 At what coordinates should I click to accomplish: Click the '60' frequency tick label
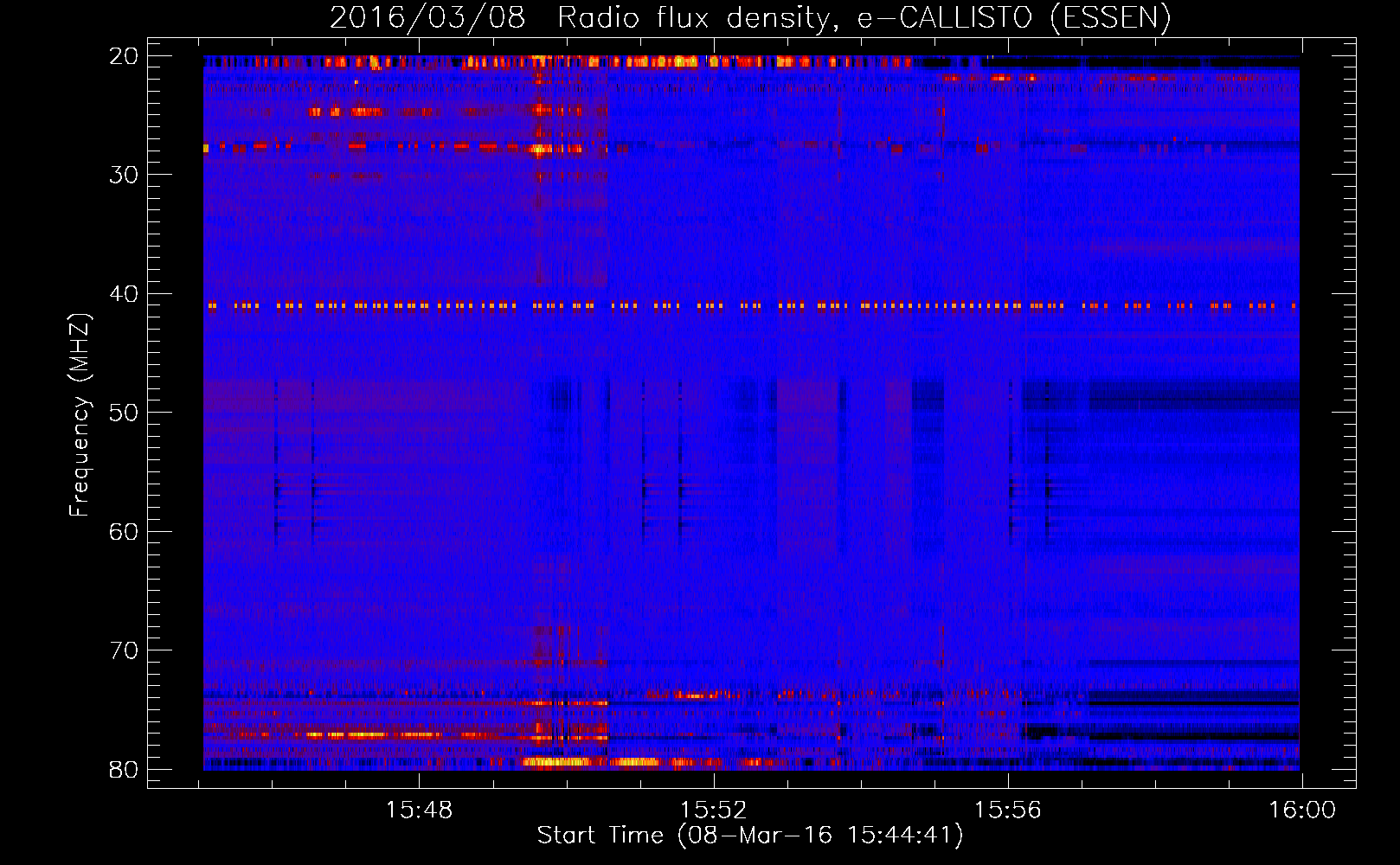[x=125, y=531]
